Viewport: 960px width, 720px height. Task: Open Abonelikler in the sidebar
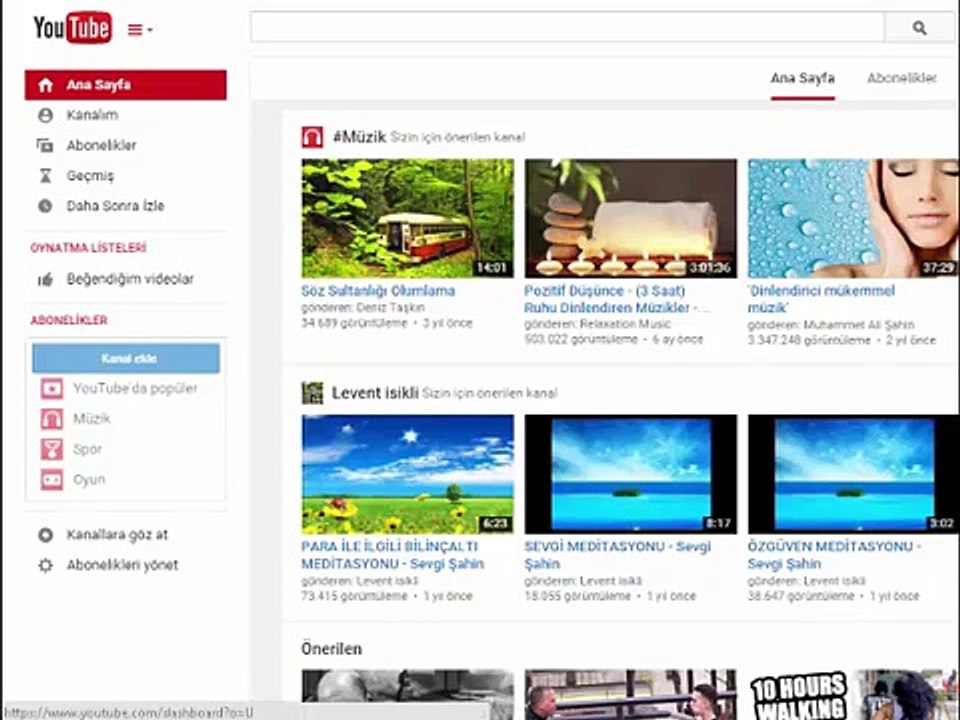(101, 146)
